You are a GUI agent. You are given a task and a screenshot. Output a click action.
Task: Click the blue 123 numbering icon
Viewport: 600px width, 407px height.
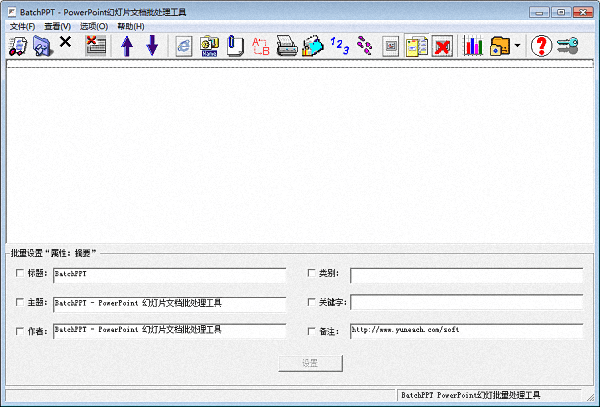(339, 46)
